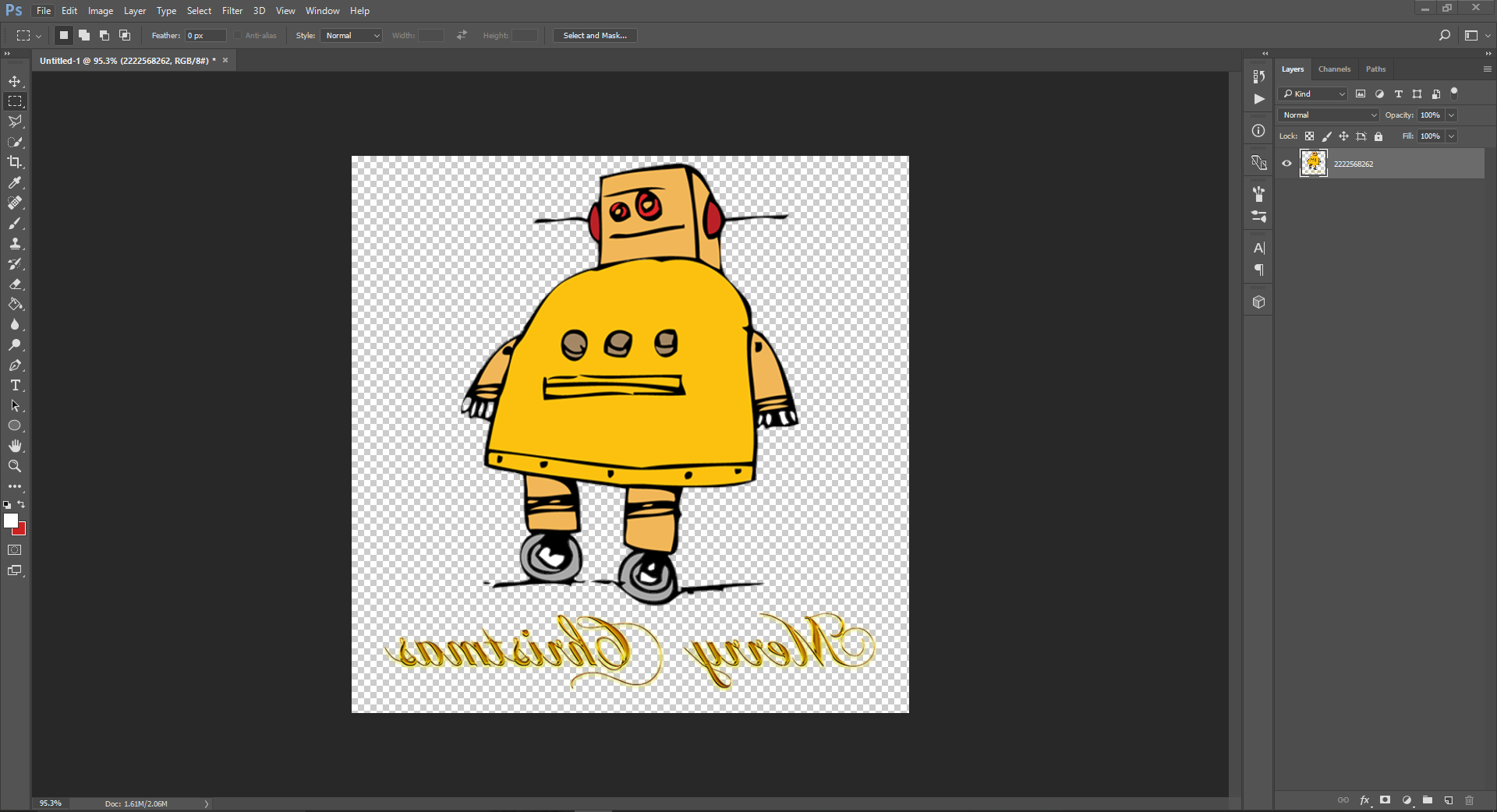Select the Healing Brush tool
This screenshot has height=812, width=1497.
pos(15,203)
